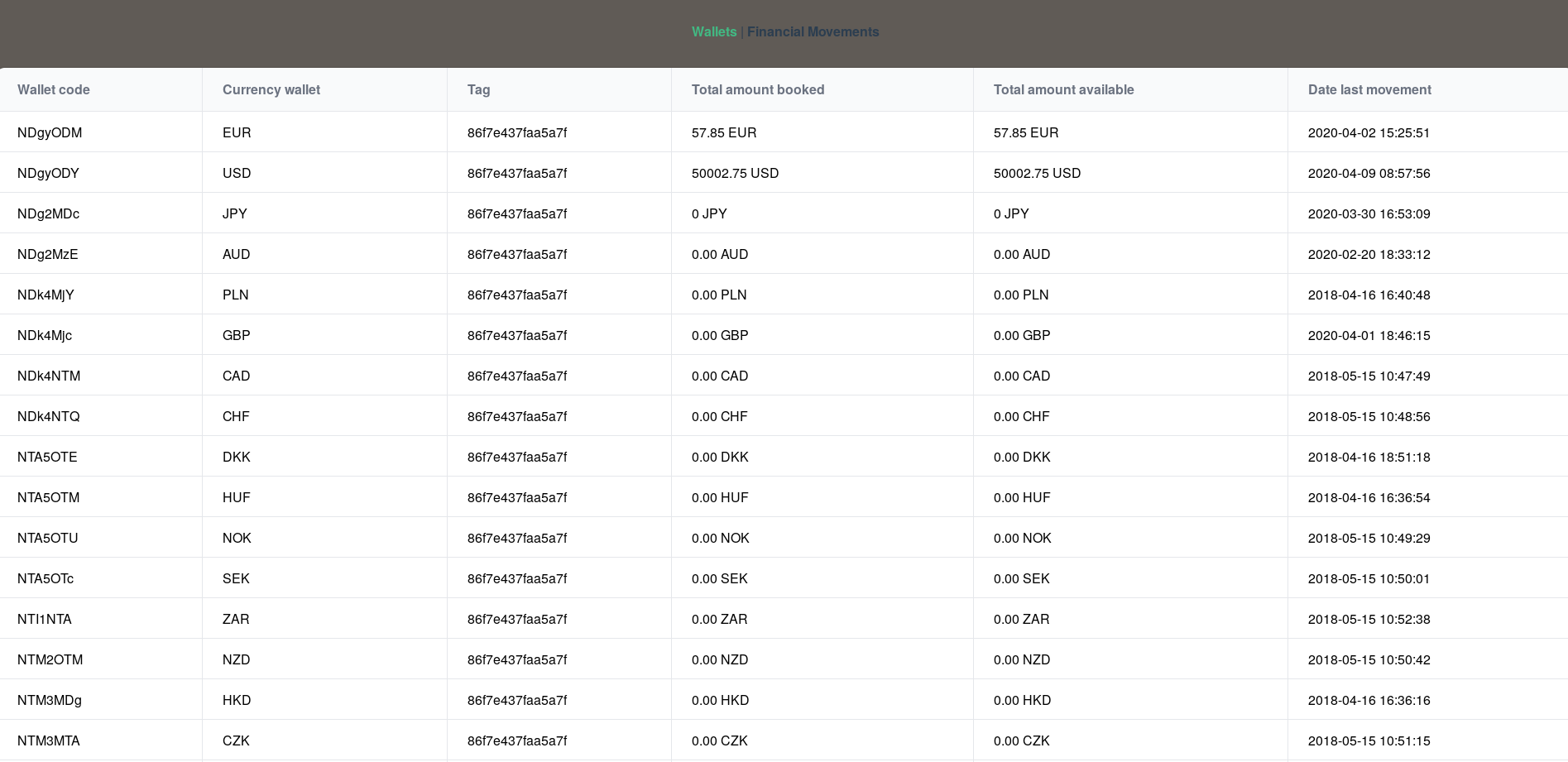Click available amount 50002.75 USD
This screenshot has height=762, width=1568.
click(x=1037, y=173)
